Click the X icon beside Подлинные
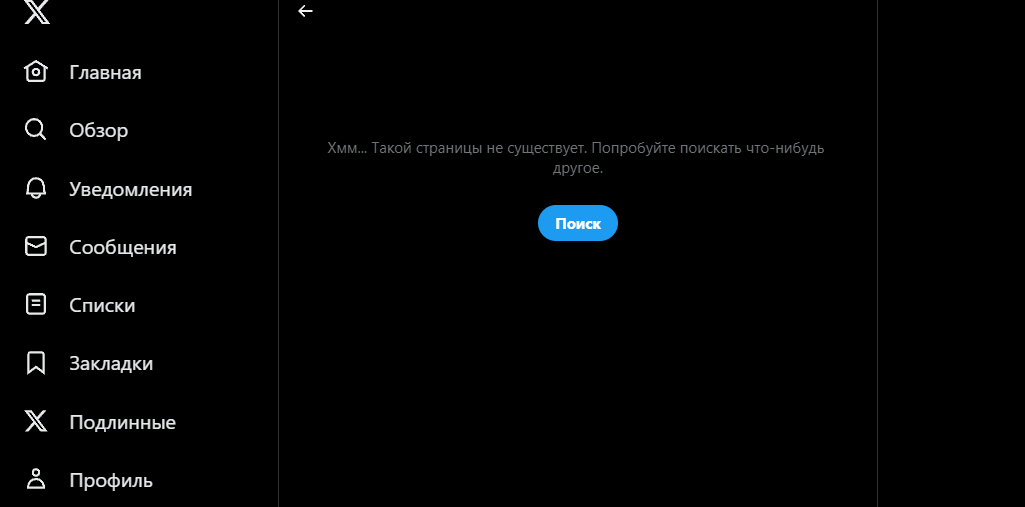1025x507 pixels. [x=35, y=421]
